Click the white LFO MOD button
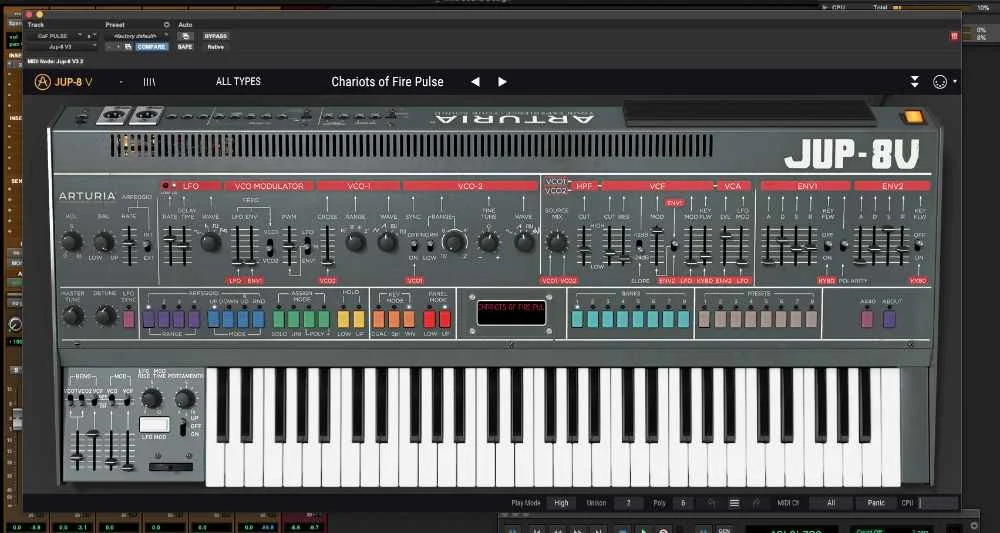The height and width of the screenshot is (533, 1000). pos(154,424)
